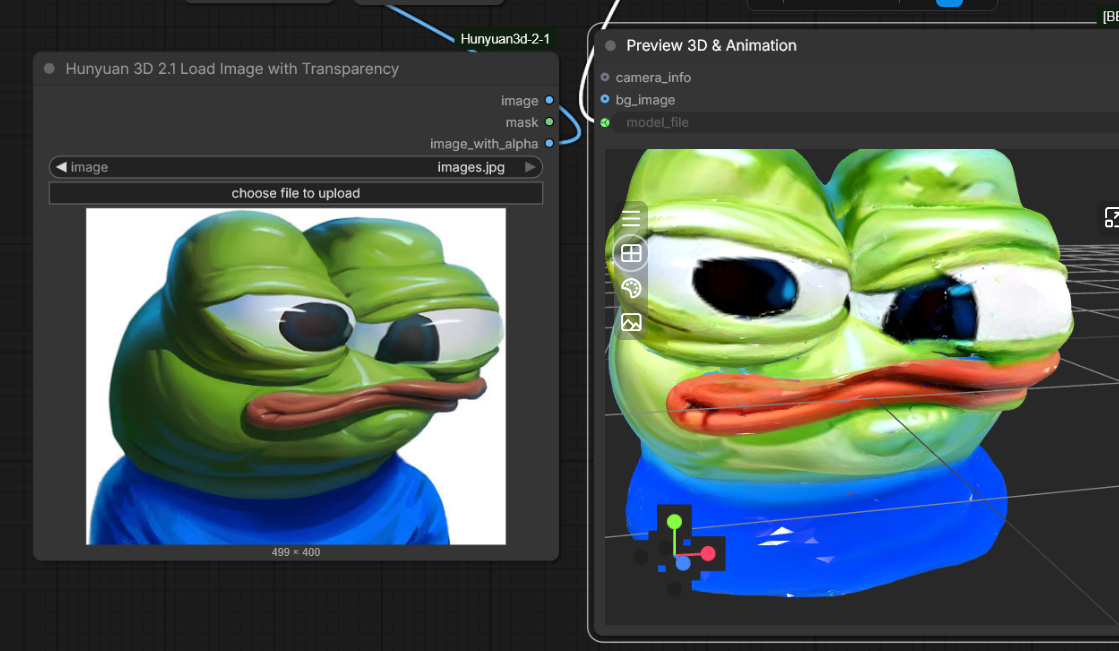1119x651 pixels.
Task: Toggle the grid view icon in 3D preview
Action: (x=631, y=253)
